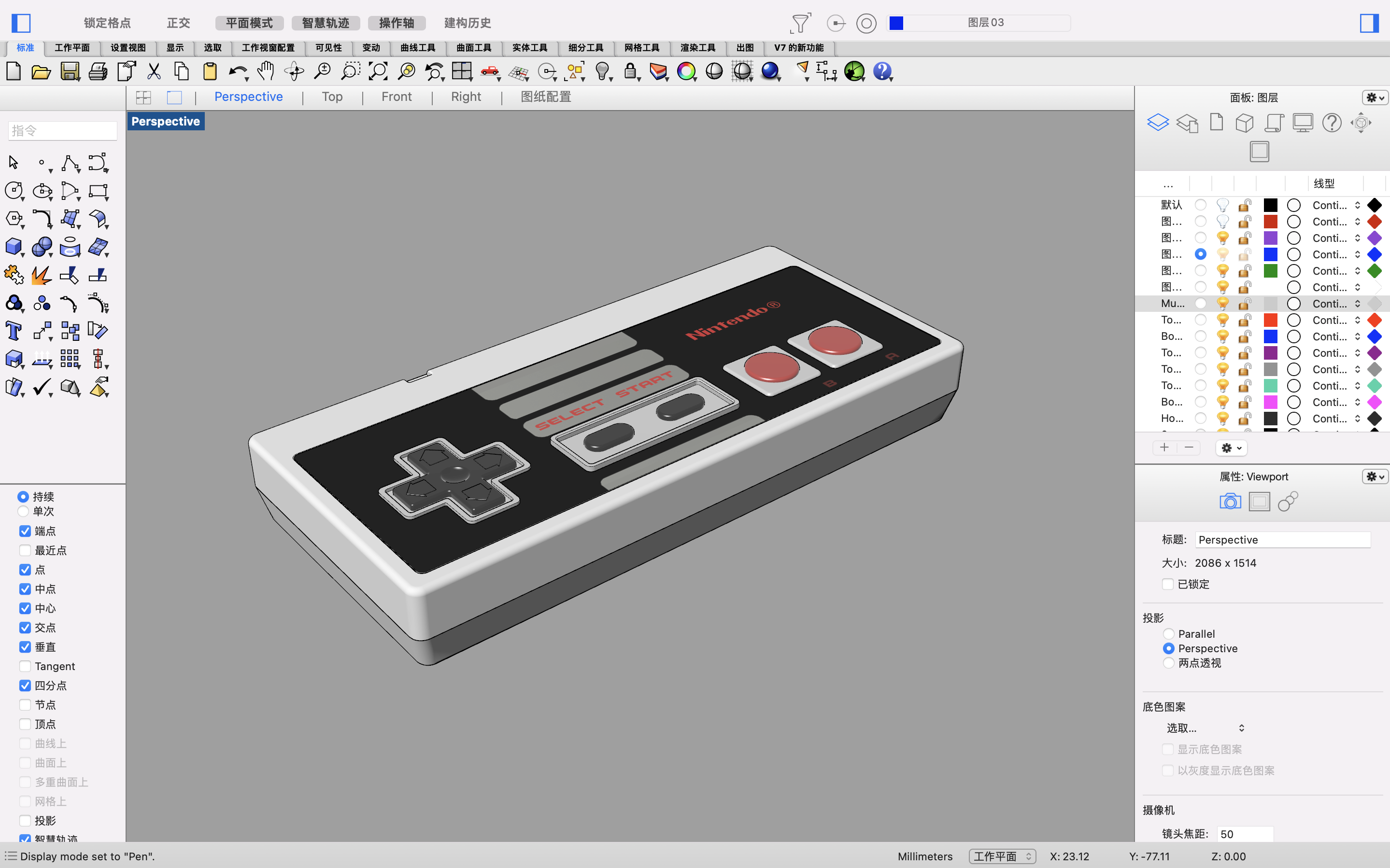The height and width of the screenshot is (868, 1390).
Task: Toggle the 锁定格点 button
Action: (x=107, y=23)
